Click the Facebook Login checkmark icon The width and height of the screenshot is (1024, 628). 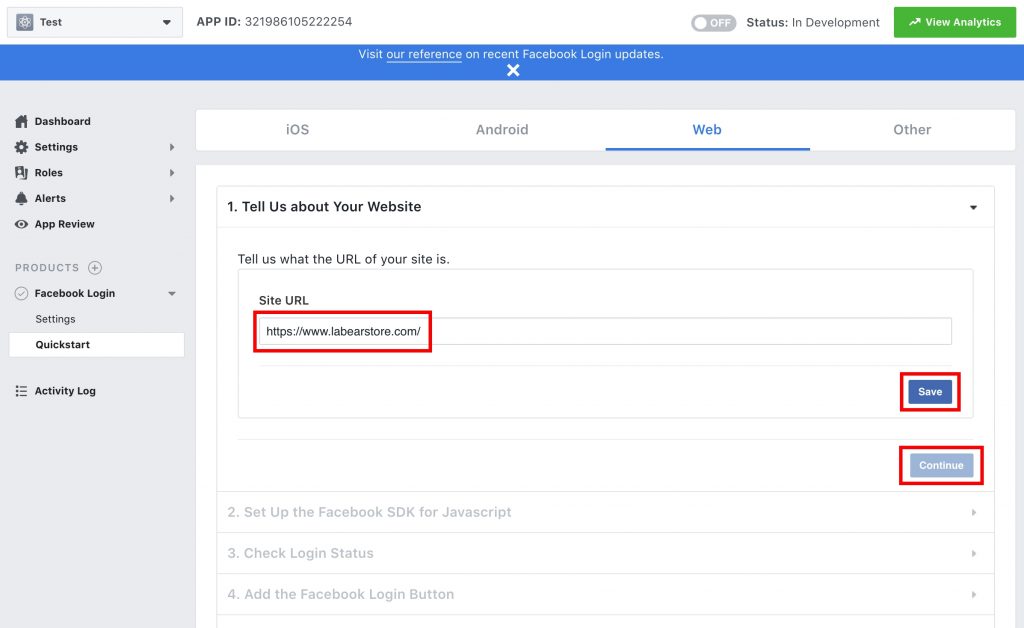(x=22, y=293)
